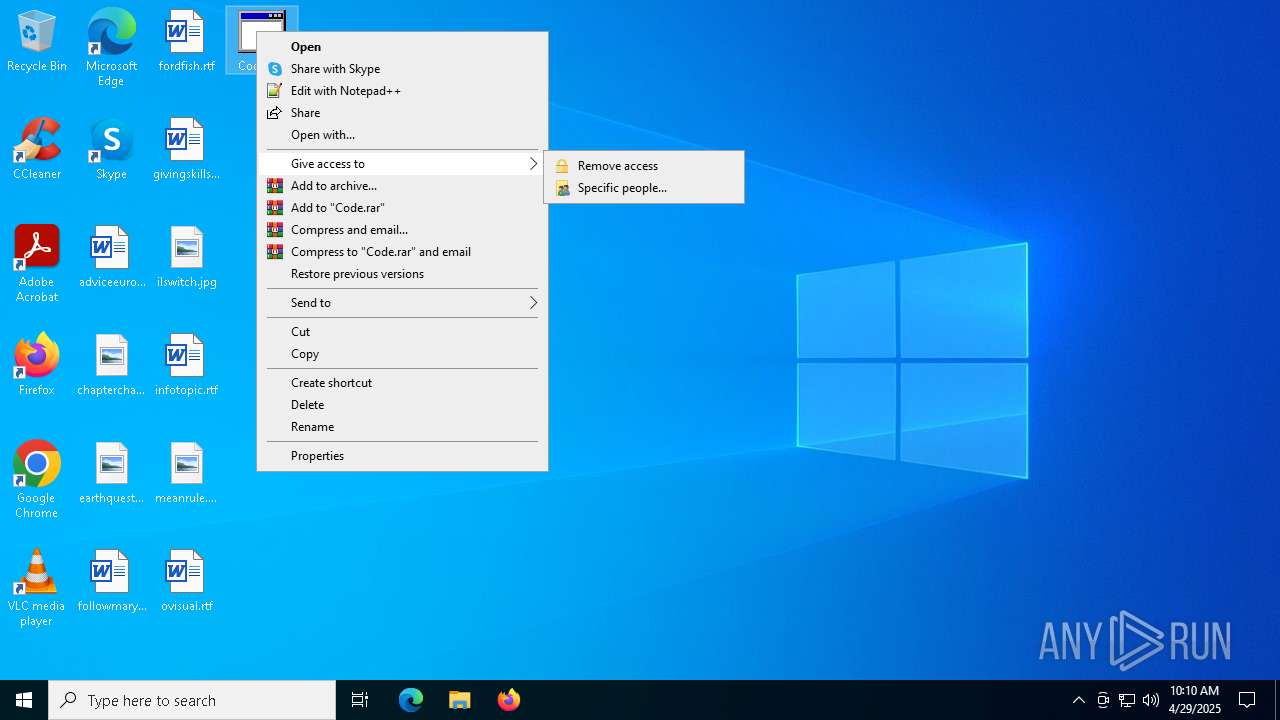Select the Skype desktop shortcut
Viewport: 1280px width, 720px height.
[111, 150]
